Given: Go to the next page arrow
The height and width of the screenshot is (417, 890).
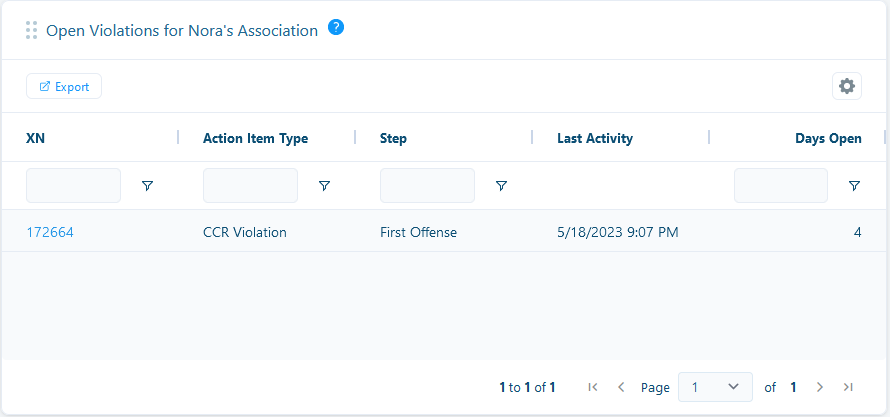Looking at the screenshot, I should [820, 387].
